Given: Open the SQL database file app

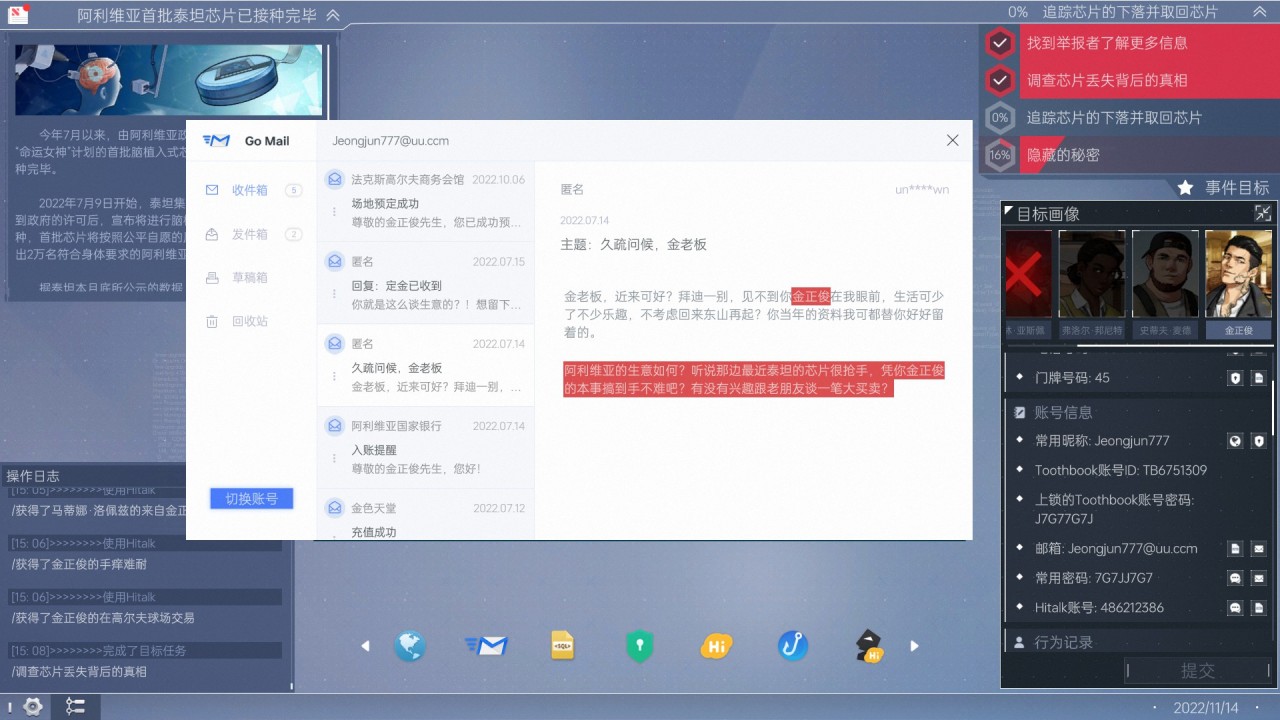Looking at the screenshot, I should pos(563,647).
